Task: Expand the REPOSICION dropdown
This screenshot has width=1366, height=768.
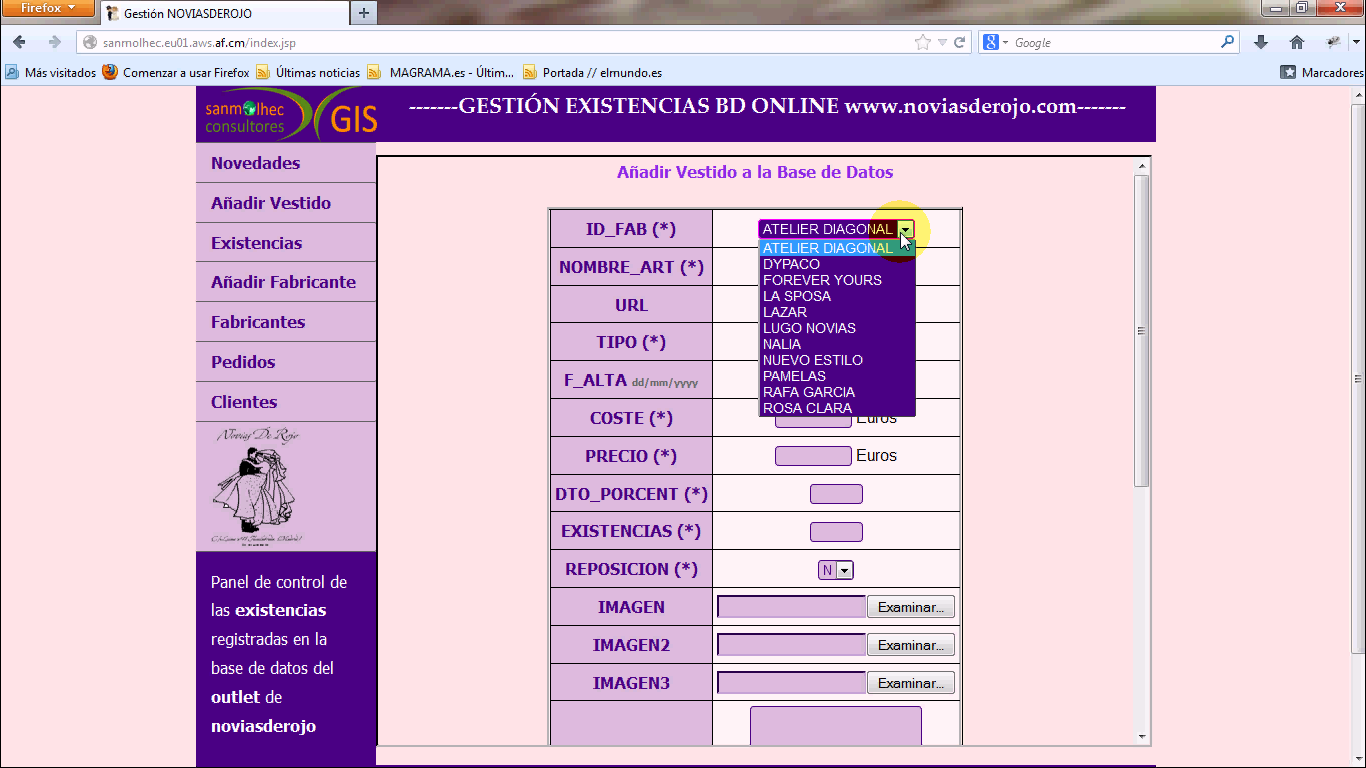Action: 844,570
